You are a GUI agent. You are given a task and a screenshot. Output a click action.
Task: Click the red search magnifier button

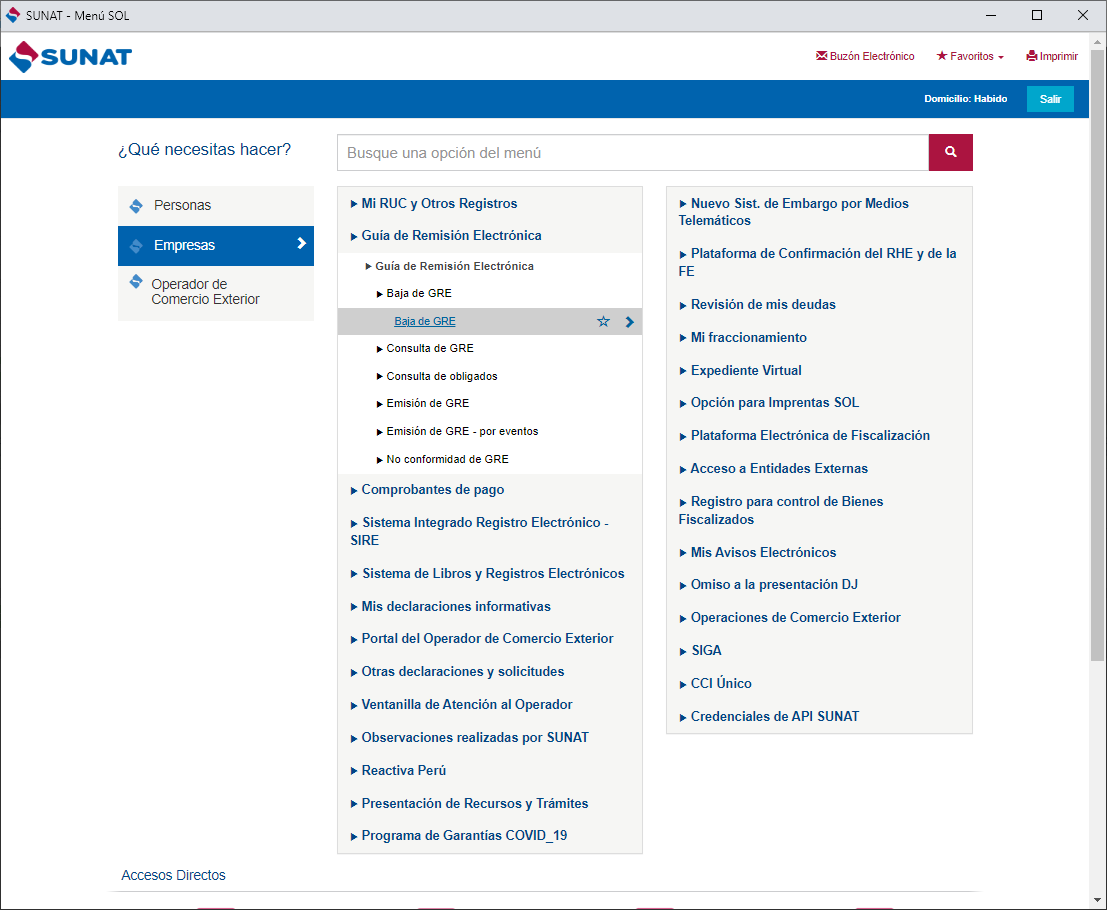[x=950, y=152]
